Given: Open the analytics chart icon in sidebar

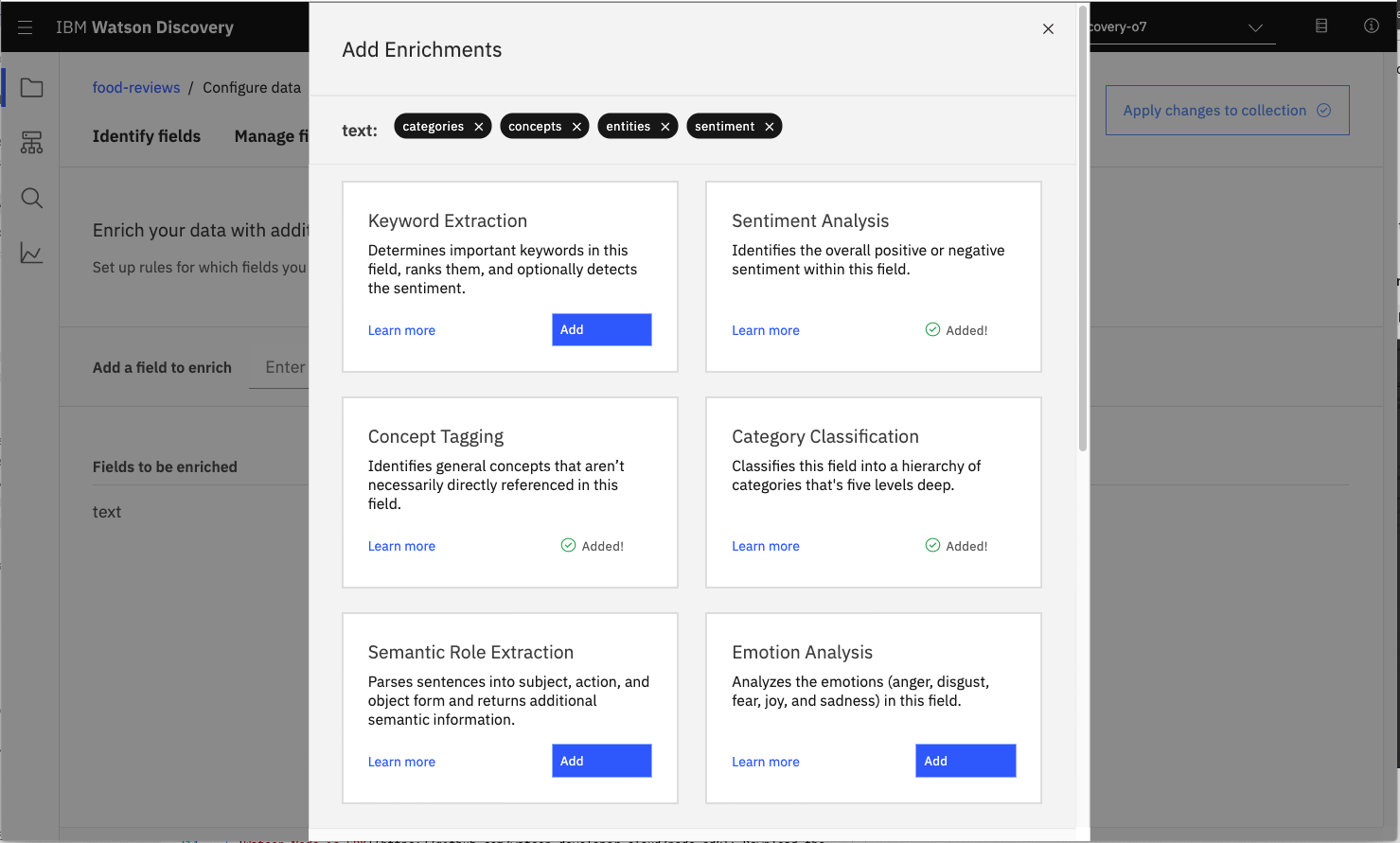Looking at the screenshot, I should [31, 253].
